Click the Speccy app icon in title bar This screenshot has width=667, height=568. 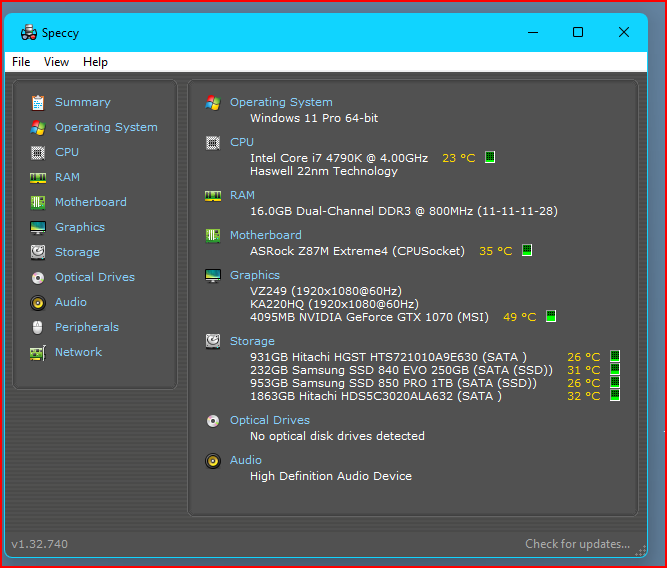(x=29, y=33)
